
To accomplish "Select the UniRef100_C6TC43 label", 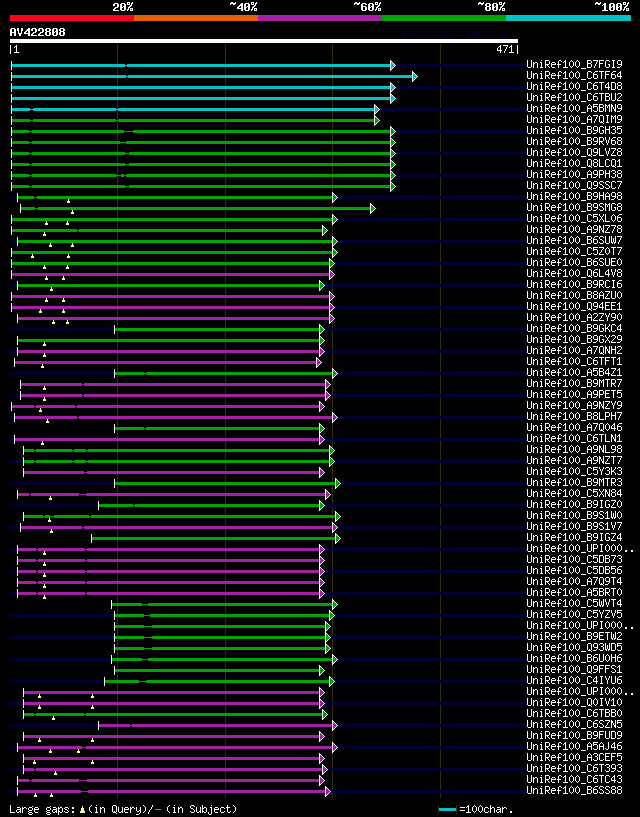I will [574, 779].
